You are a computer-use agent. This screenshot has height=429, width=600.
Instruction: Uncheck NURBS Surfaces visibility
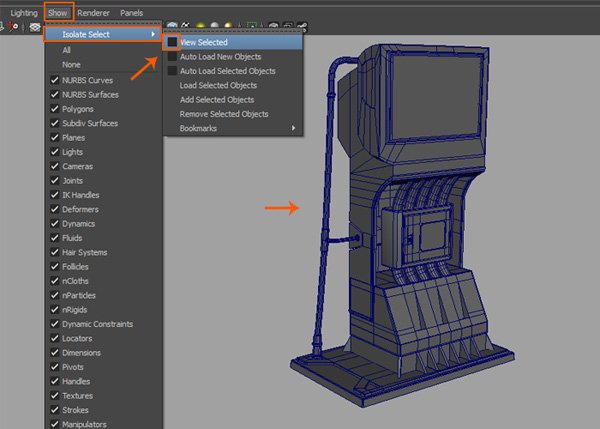click(54, 95)
